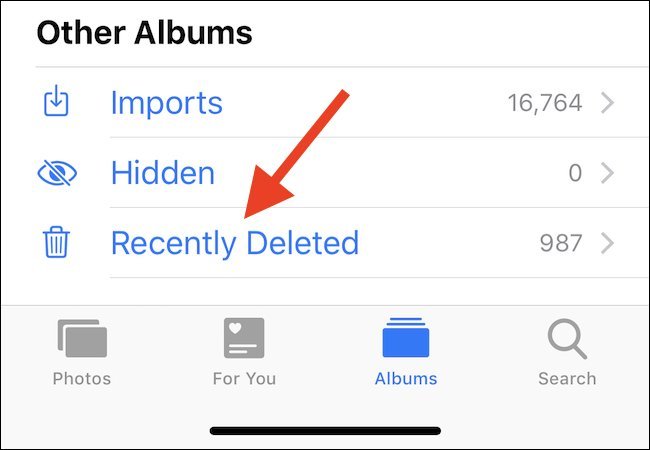The image size is (650, 450).
Task: Select the Albums tab label
Action: tap(406, 379)
